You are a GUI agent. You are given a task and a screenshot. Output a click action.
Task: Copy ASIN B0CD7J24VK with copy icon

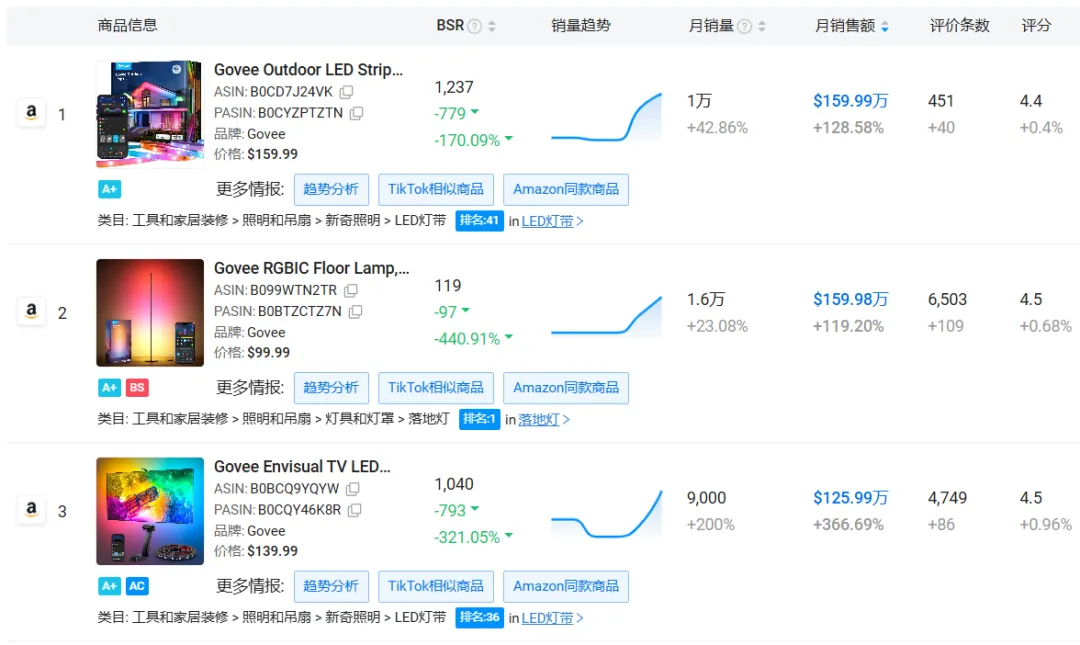tap(346, 92)
